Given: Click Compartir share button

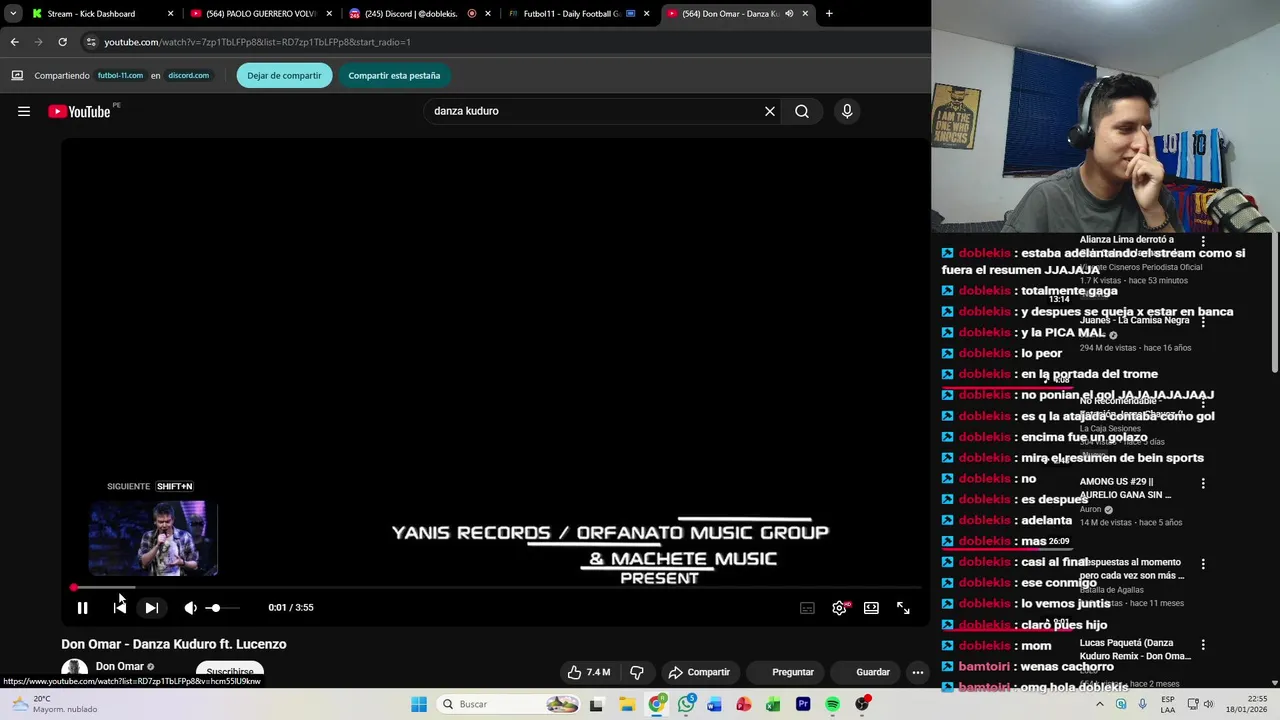Looking at the screenshot, I should point(699,672).
